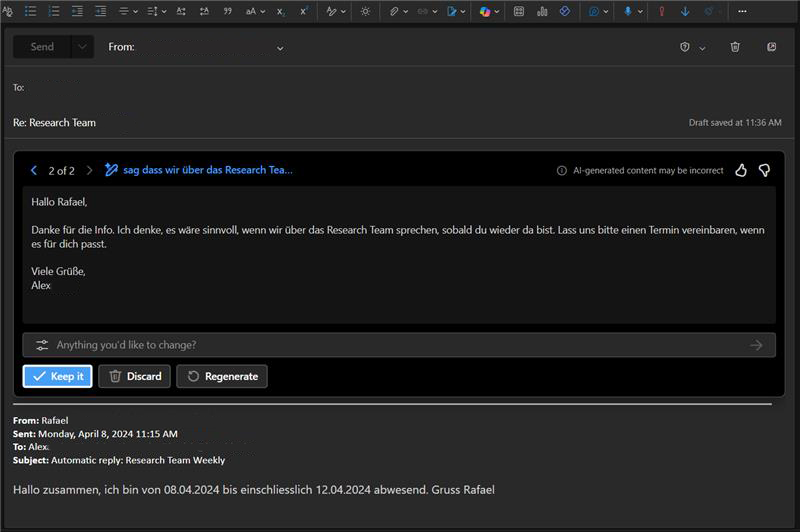
Task: Open the Copilot toolbar icon
Action: tap(486, 11)
